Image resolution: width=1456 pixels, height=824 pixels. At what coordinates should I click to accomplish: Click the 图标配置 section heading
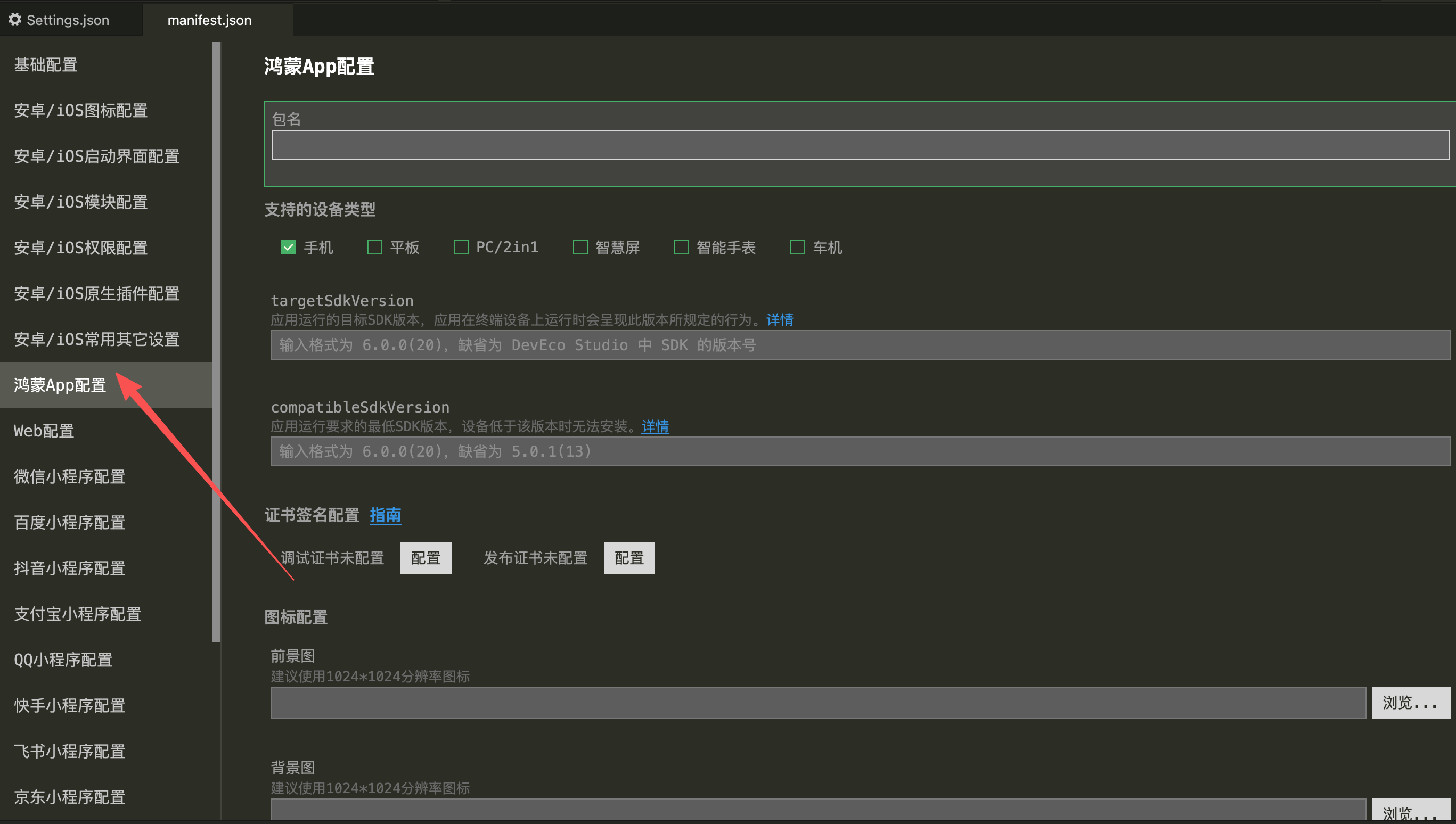click(296, 617)
